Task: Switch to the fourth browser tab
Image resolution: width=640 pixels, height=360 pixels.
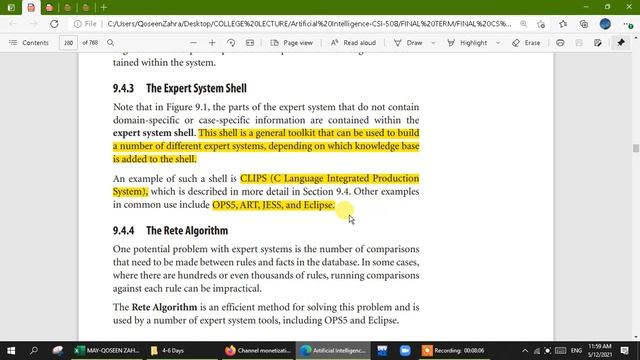Action: (86, 7)
